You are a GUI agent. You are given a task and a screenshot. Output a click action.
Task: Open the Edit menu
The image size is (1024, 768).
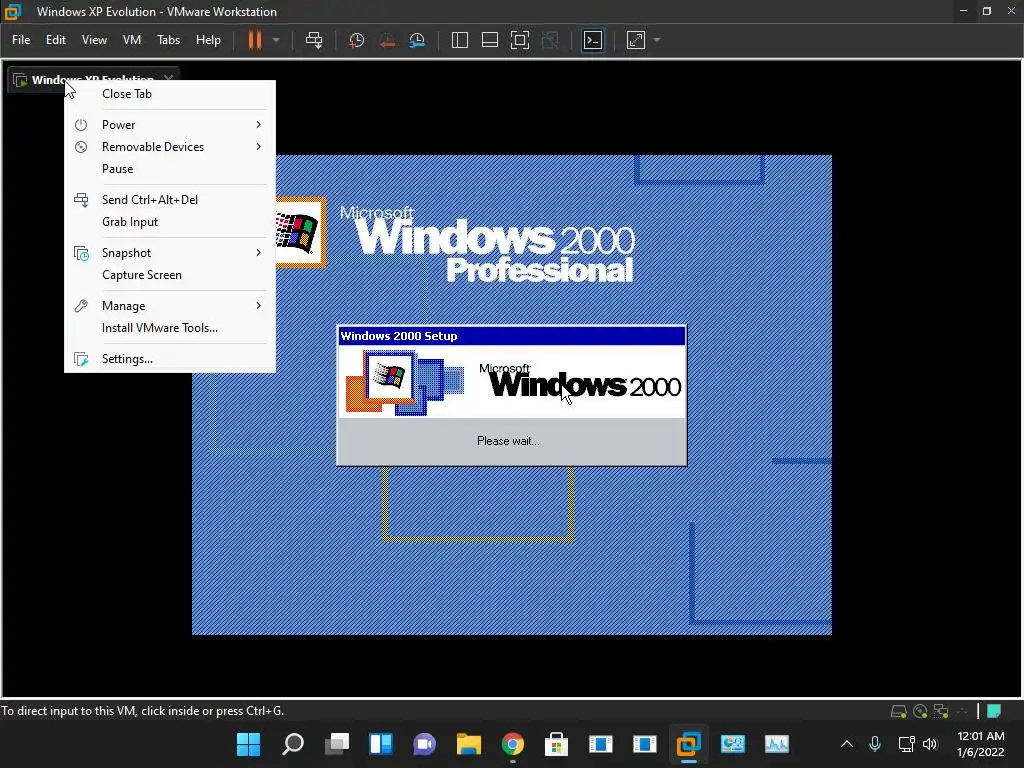click(56, 40)
